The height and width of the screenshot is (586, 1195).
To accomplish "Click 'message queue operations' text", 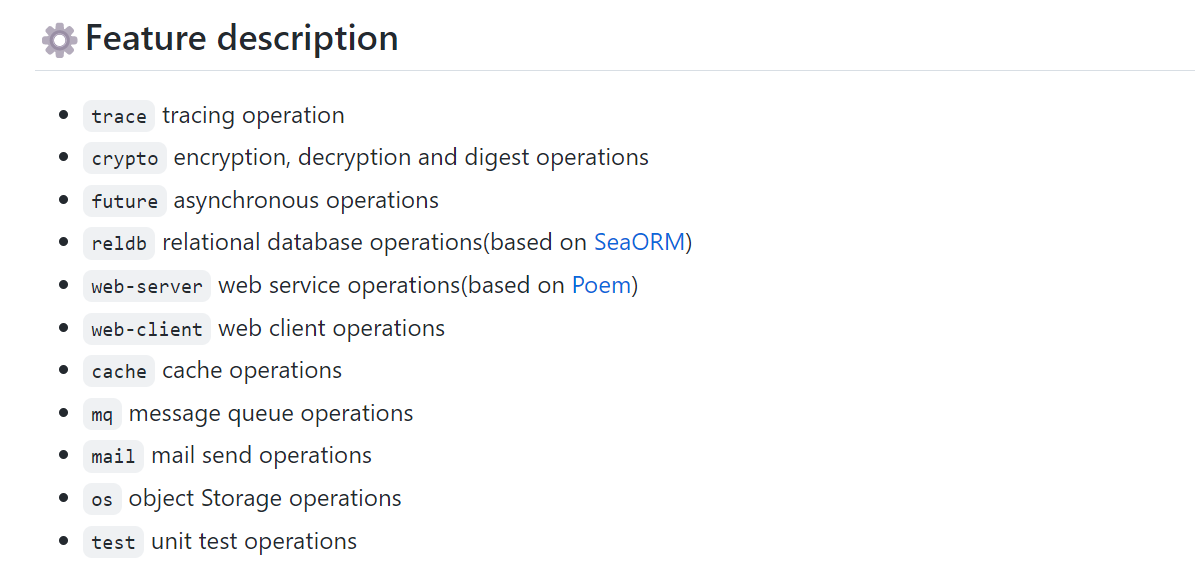I will point(271,413).
